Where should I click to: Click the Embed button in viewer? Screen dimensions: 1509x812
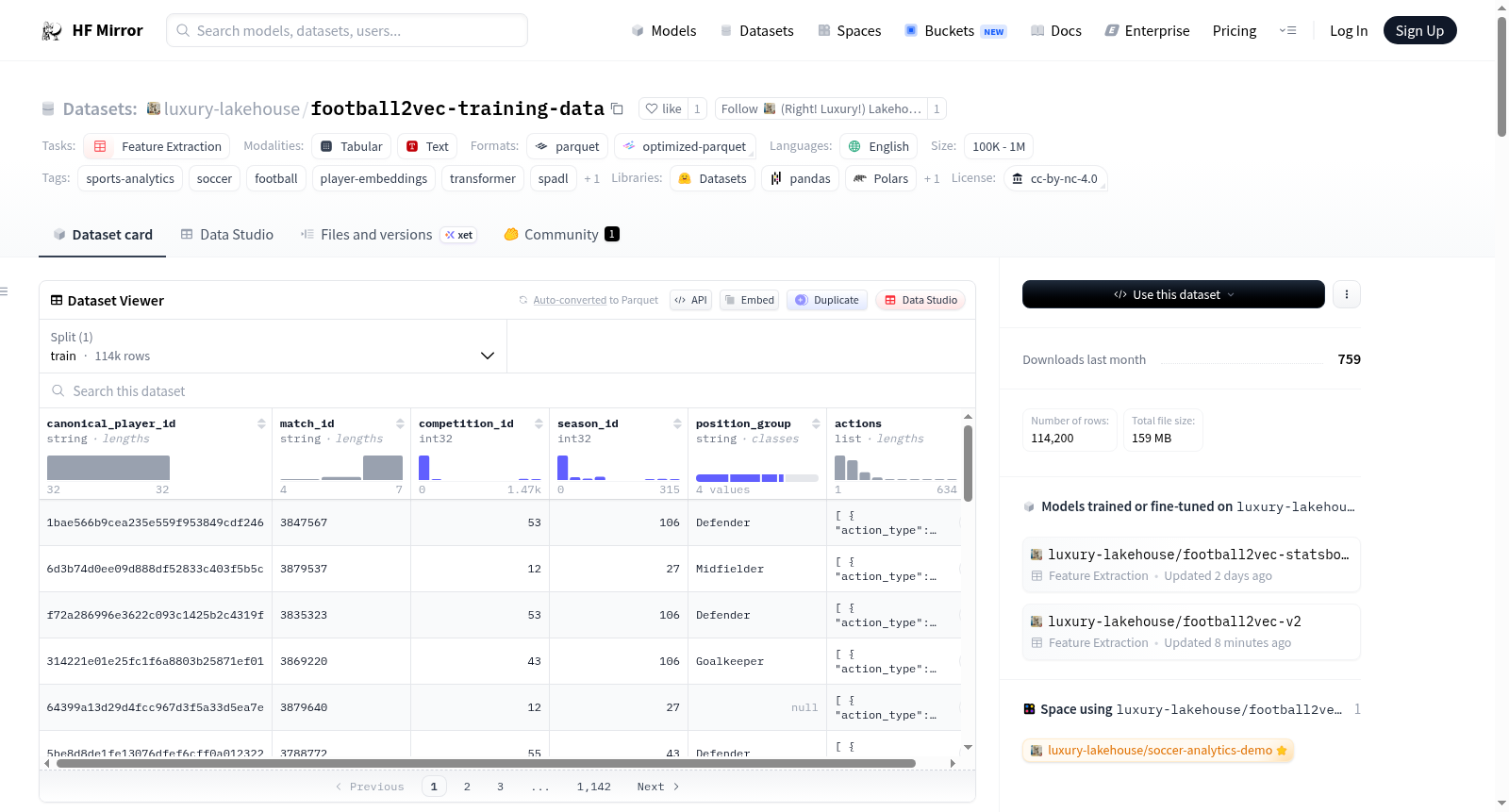749,300
